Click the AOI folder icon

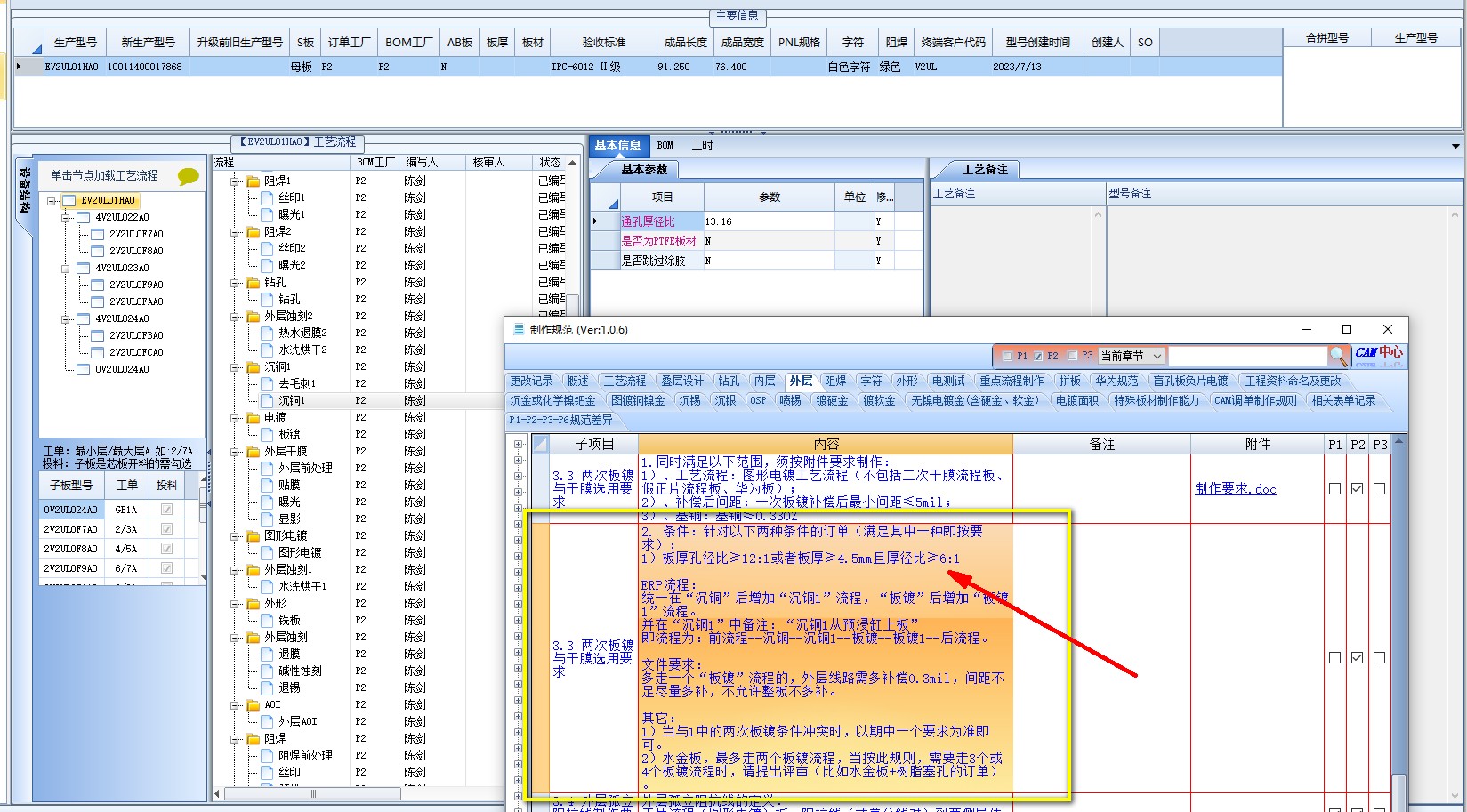[x=253, y=704]
